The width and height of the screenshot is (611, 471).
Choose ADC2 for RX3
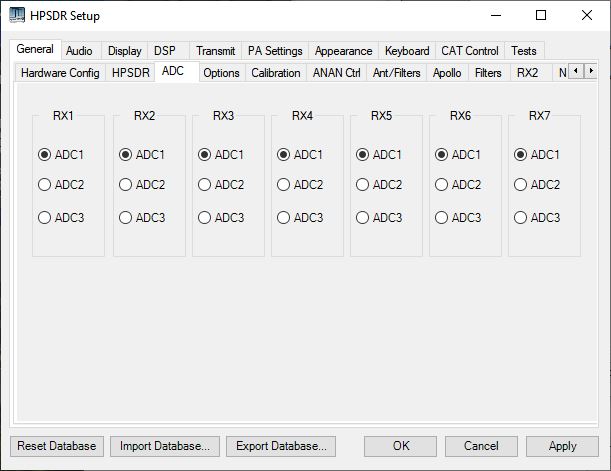[204, 184]
